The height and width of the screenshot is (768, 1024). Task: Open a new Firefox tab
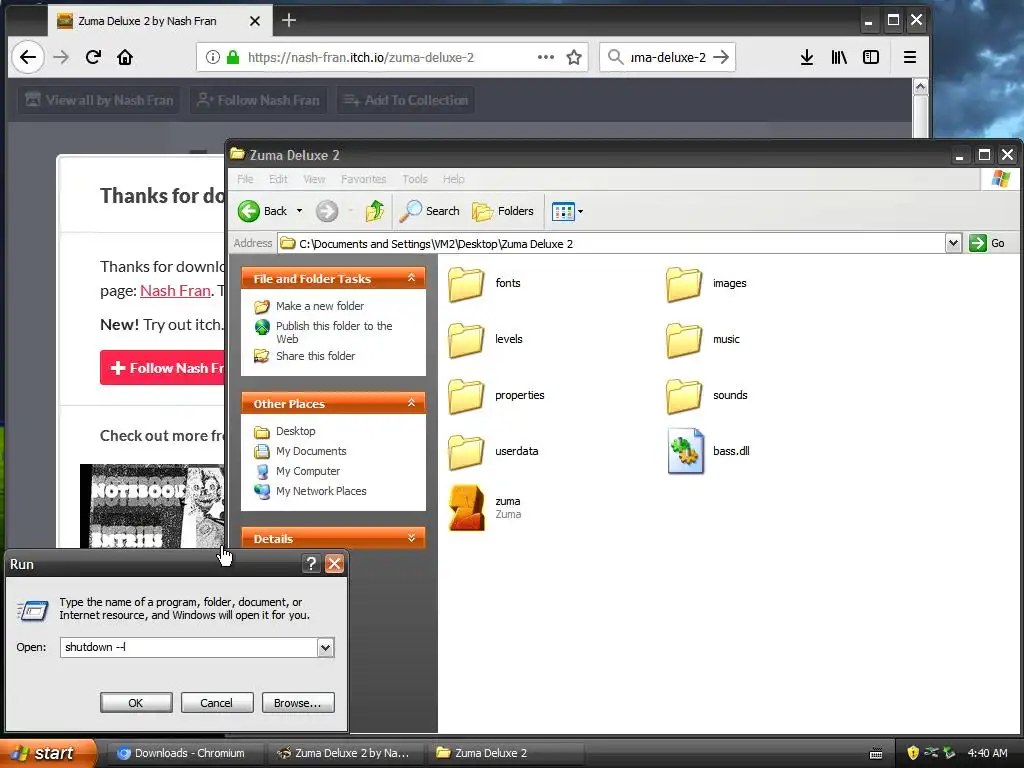[289, 21]
